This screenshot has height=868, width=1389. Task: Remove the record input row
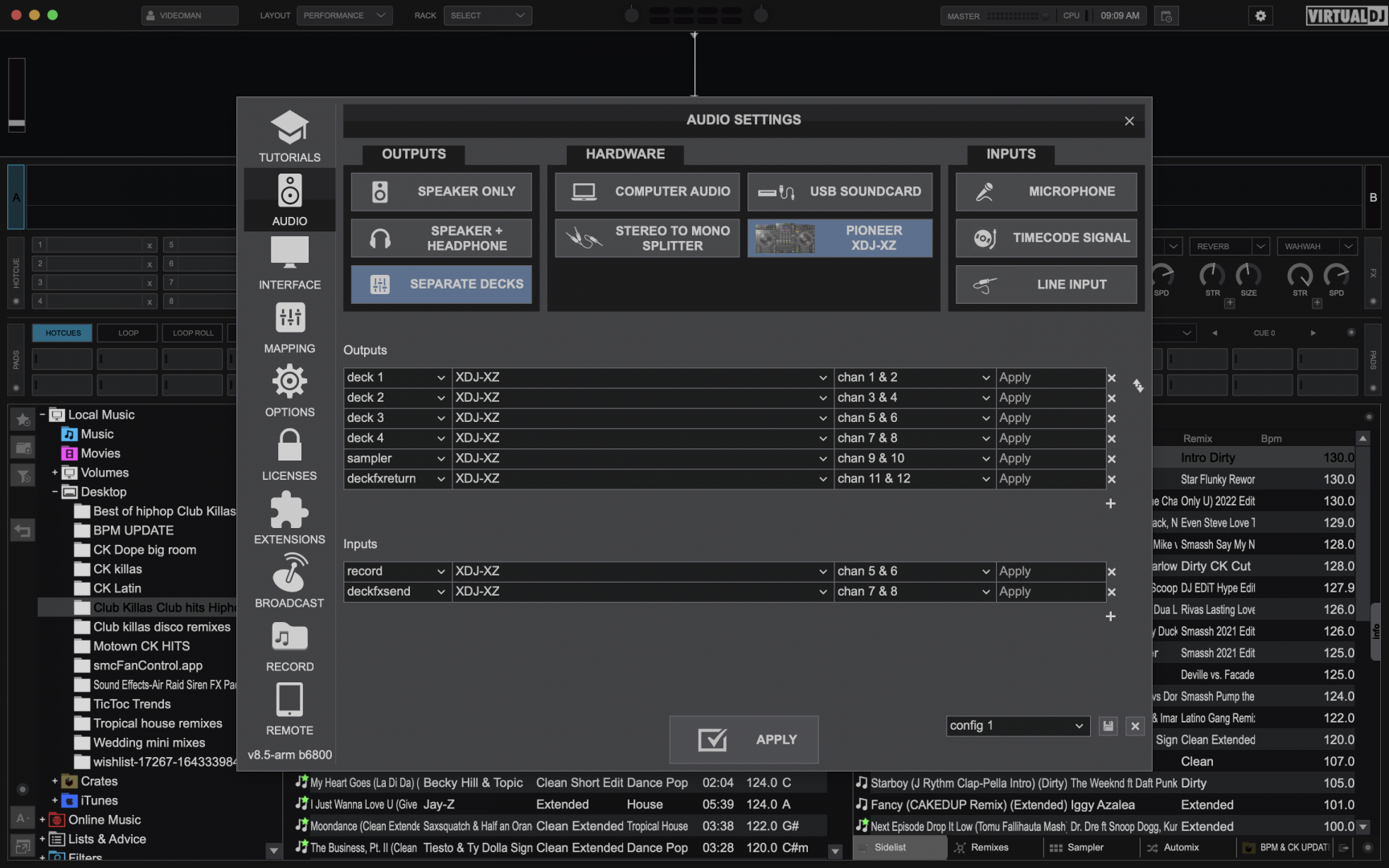[1112, 571]
